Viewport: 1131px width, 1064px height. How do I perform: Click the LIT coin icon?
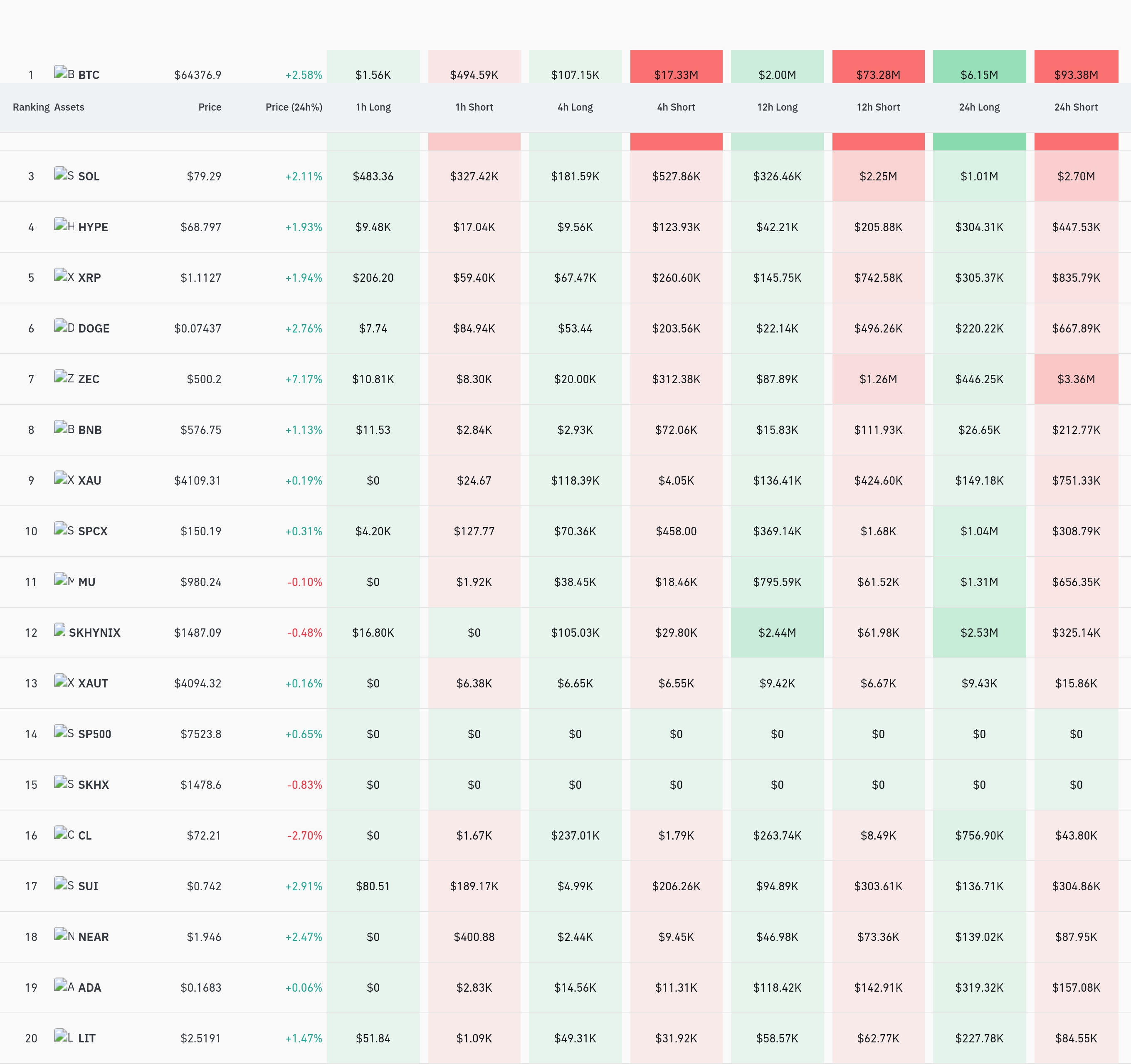pyautogui.click(x=64, y=1036)
